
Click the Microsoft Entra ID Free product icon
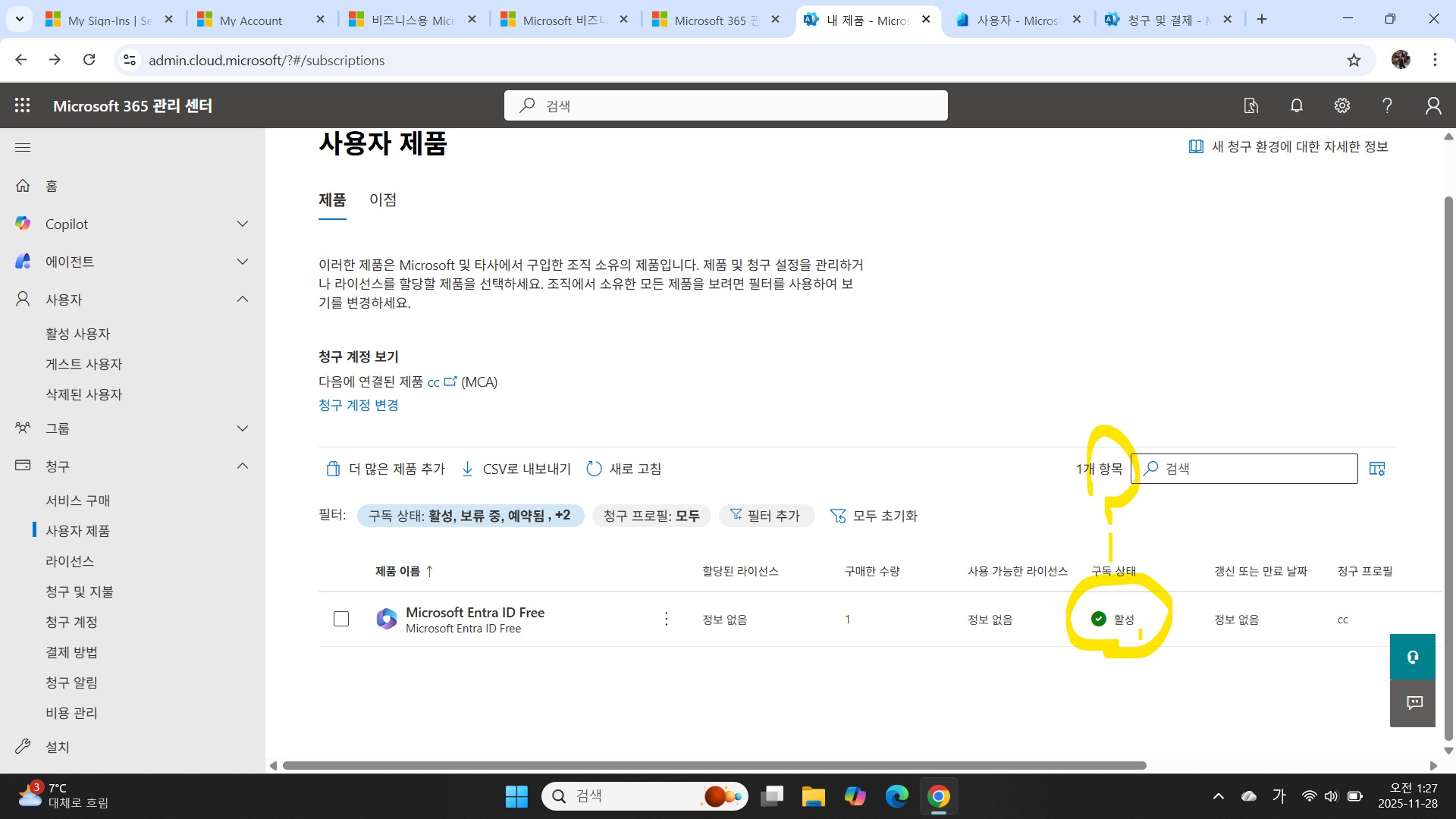tap(387, 619)
